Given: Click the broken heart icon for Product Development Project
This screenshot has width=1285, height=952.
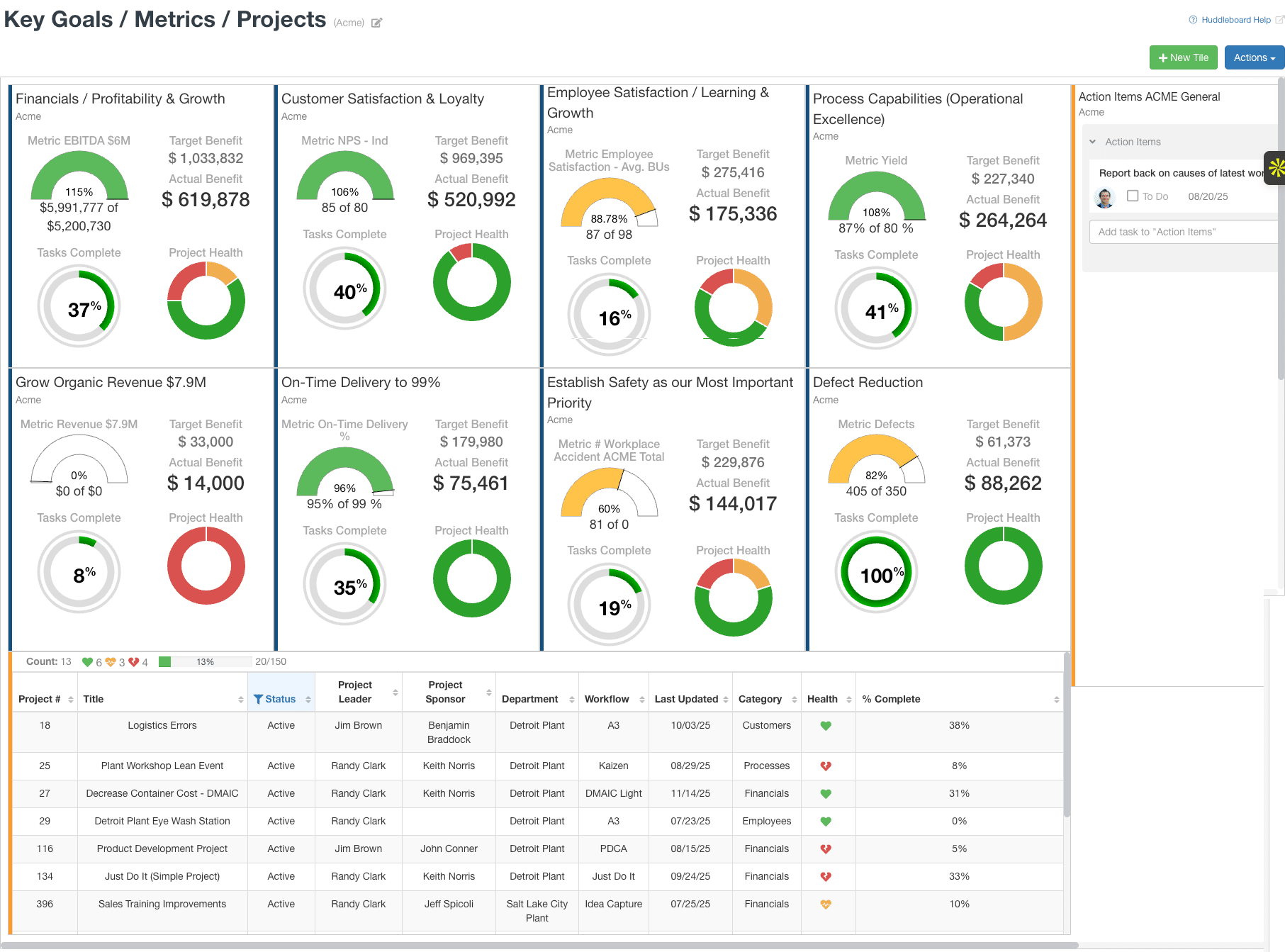Looking at the screenshot, I should tap(826, 849).
